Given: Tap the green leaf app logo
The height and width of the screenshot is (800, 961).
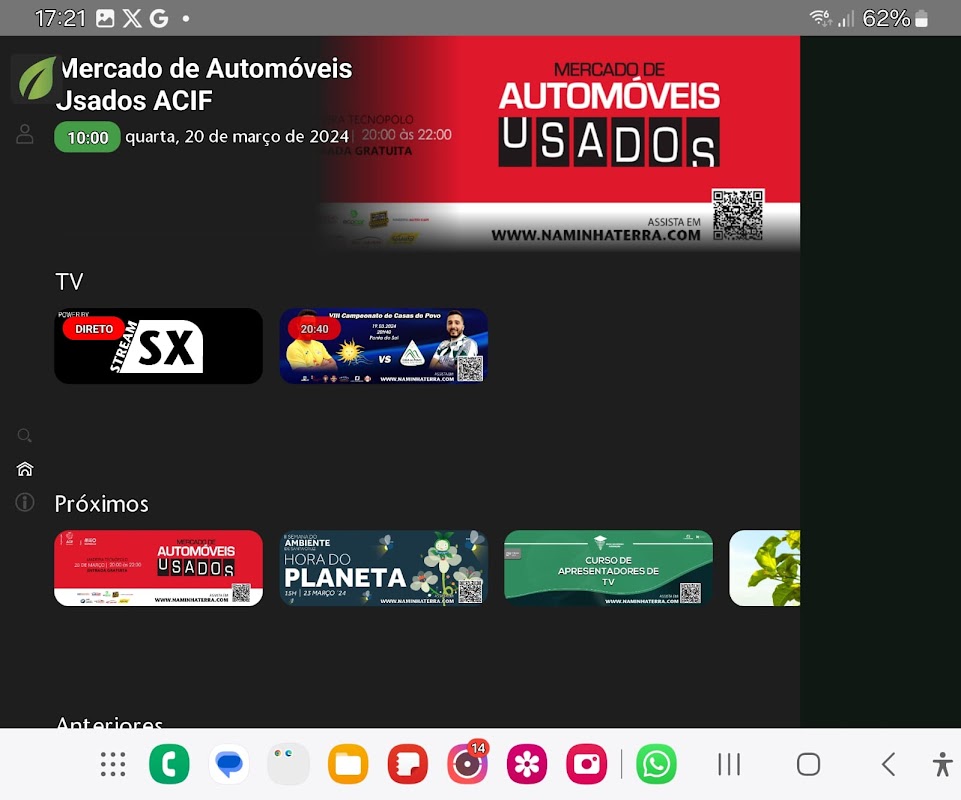Looking at the screenshot, I should (36, 78).
